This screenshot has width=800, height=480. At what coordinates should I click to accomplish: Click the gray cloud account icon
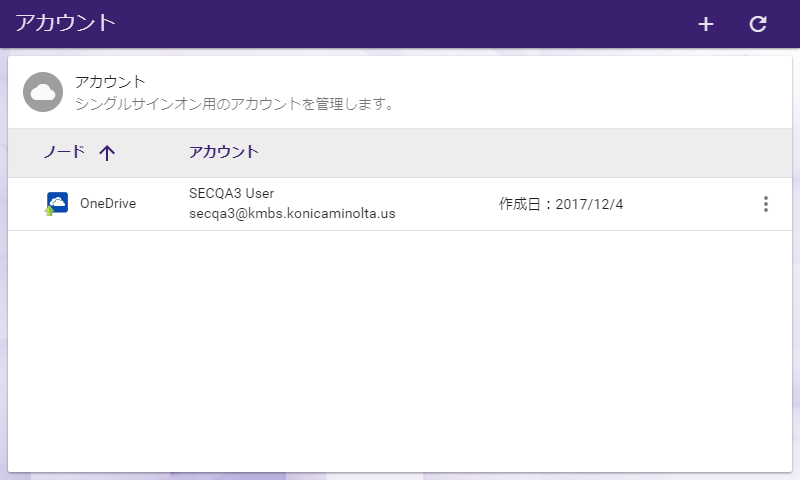[x=43, y=92]
